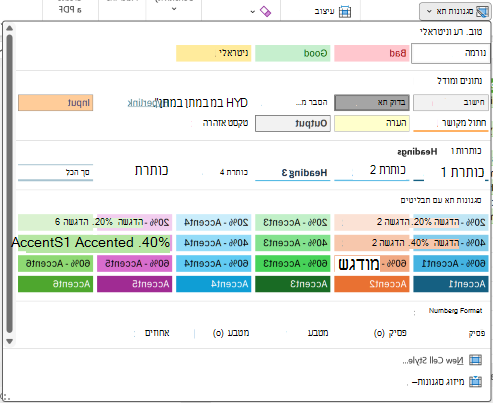Select the green Good style swatch
493x403 pixels.
click(293, 53)
